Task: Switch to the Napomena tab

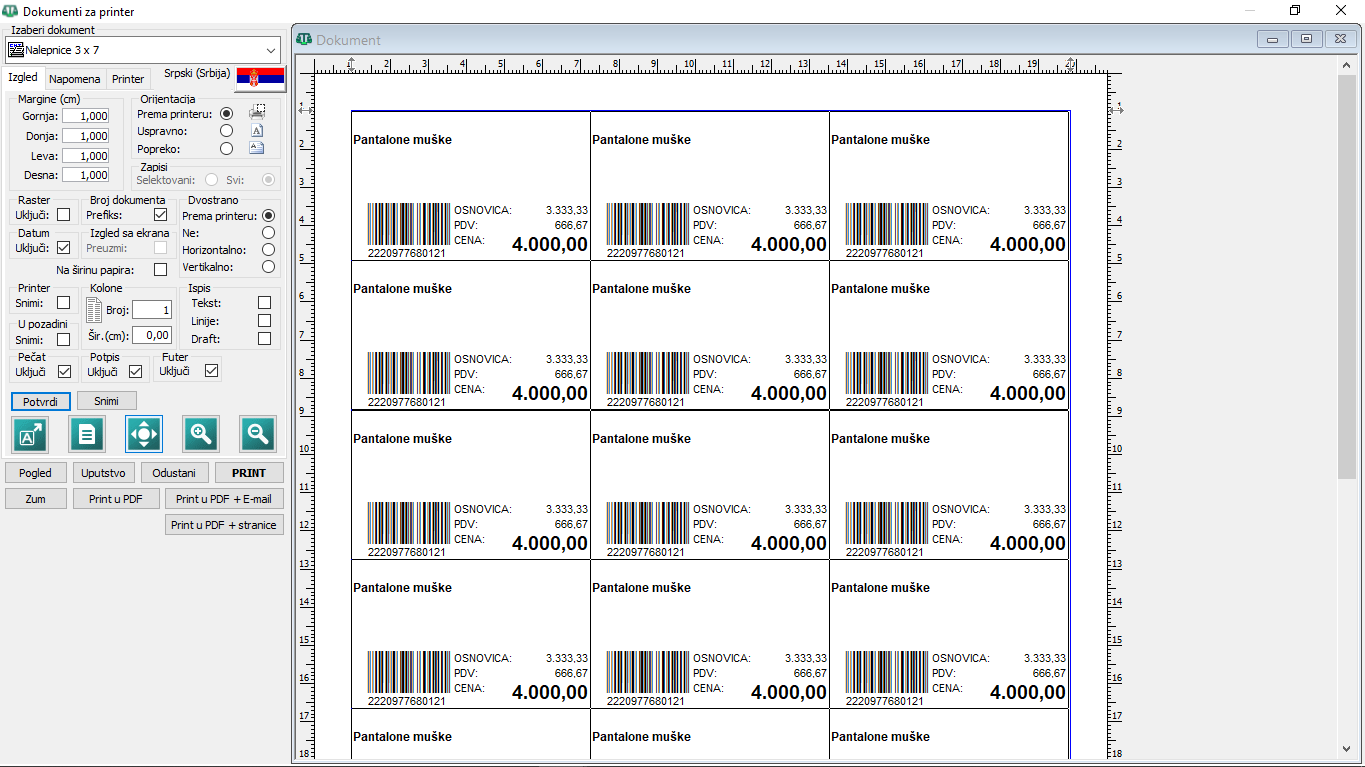Action: tap(75, 79)
